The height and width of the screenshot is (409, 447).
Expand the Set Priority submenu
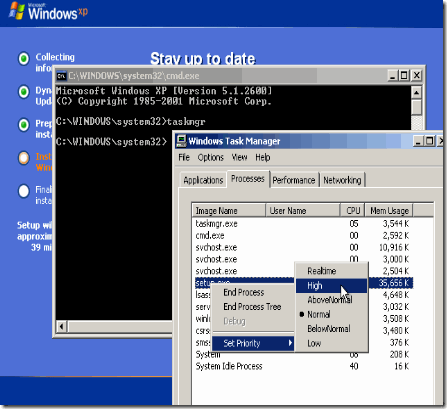[x=253, y=343]
